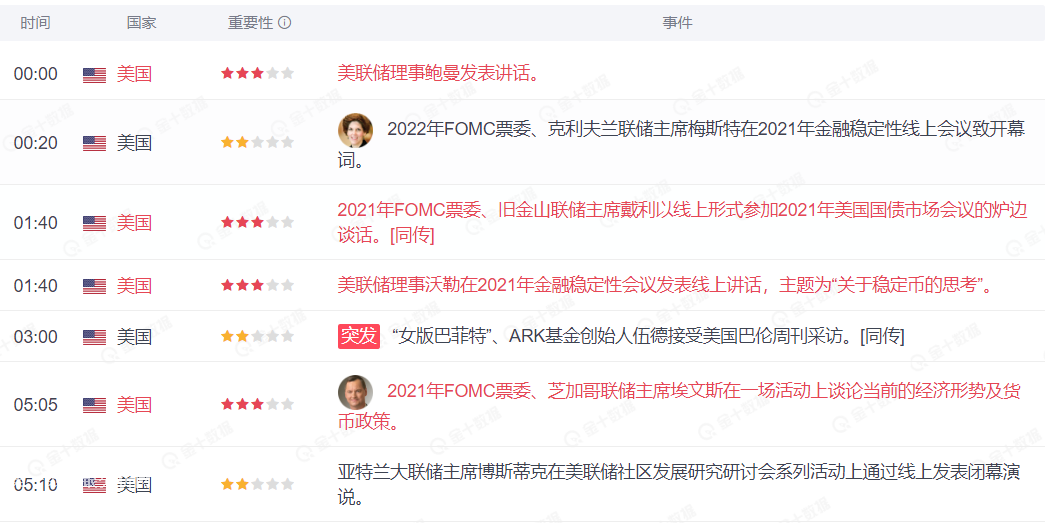Open the 埃文斯 speaker avatar photo
This screenshot has width=1045, height=523.
tap(355, 392)
